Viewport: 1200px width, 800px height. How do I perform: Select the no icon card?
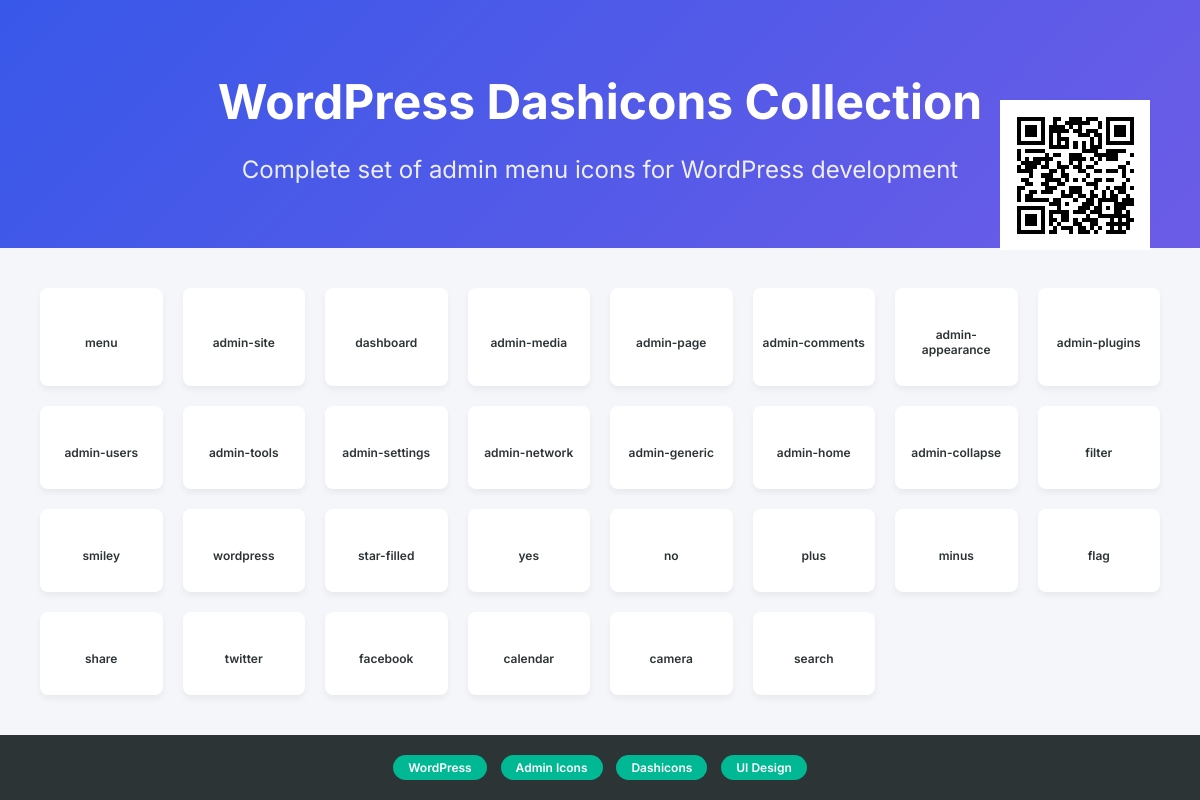tap(671, 550)
